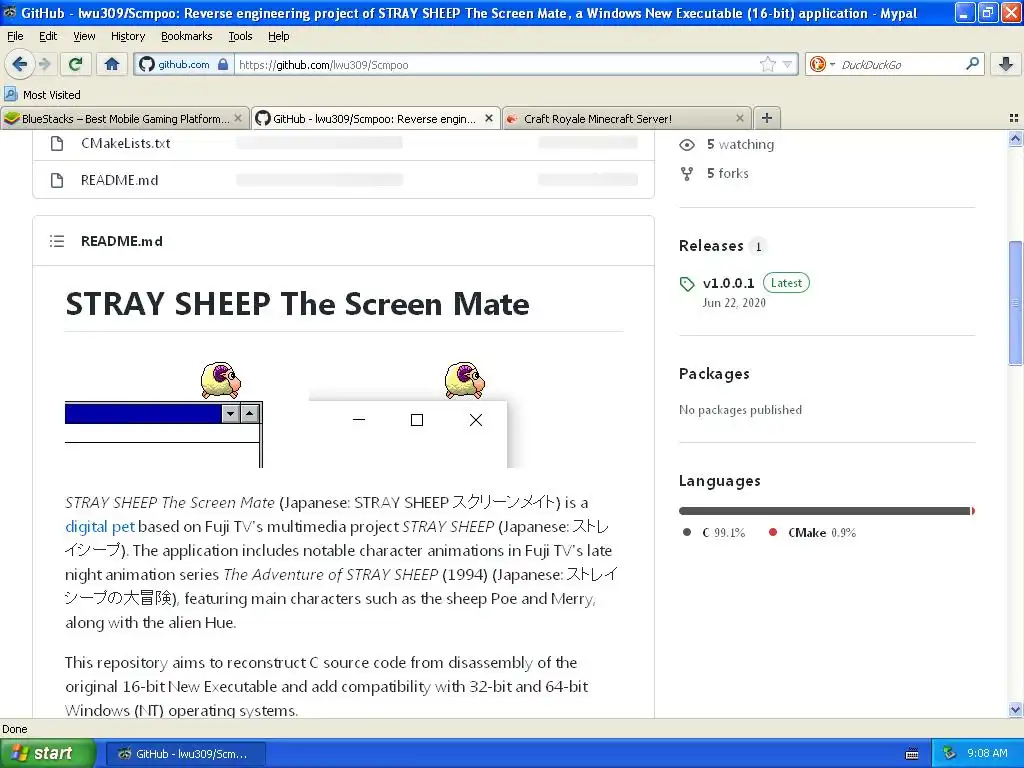
Task: Open the CMakeLists.txt file
Action: 125,143
